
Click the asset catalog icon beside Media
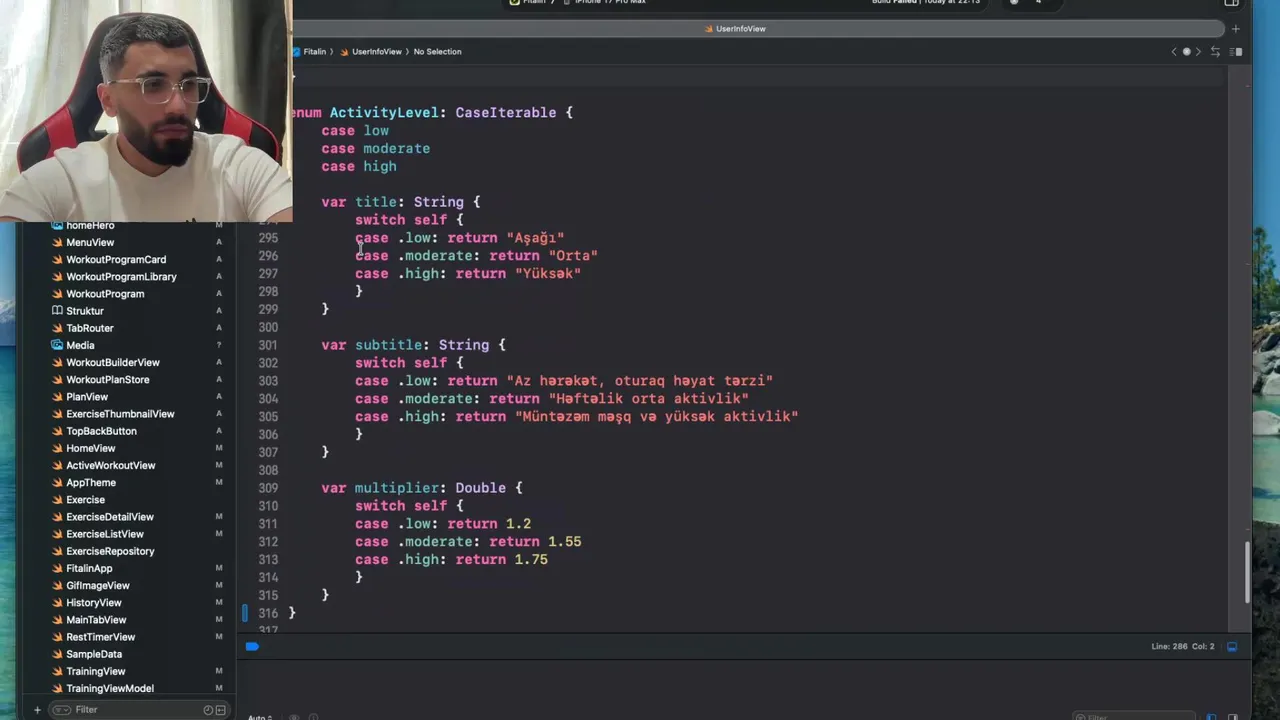click(x=57, y=345)
